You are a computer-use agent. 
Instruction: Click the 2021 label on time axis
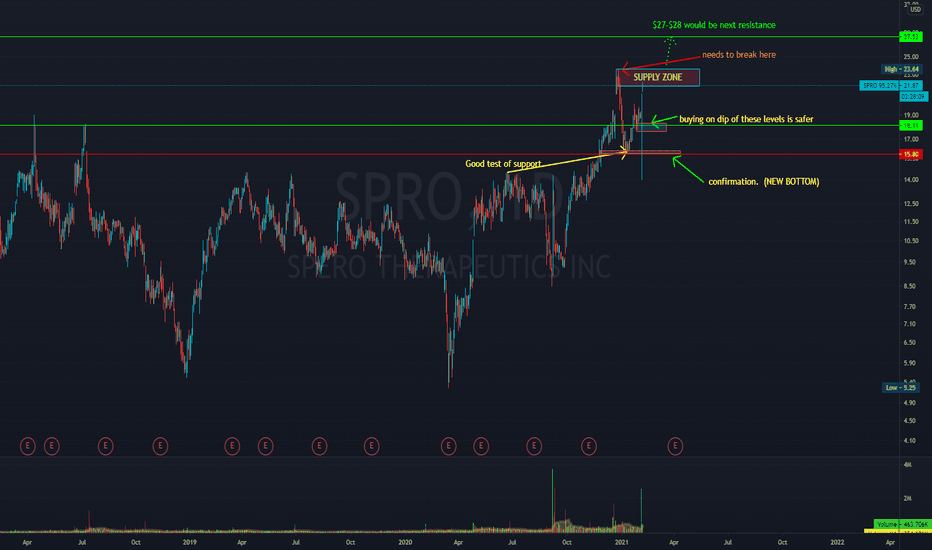pos(622,542)
